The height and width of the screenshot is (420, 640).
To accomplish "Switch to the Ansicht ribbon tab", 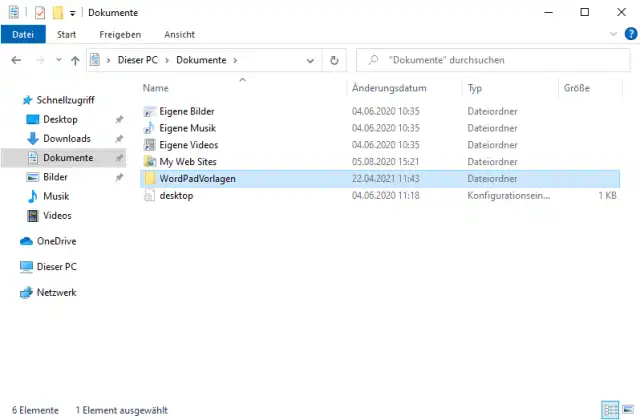I will [x=180, y=35].
